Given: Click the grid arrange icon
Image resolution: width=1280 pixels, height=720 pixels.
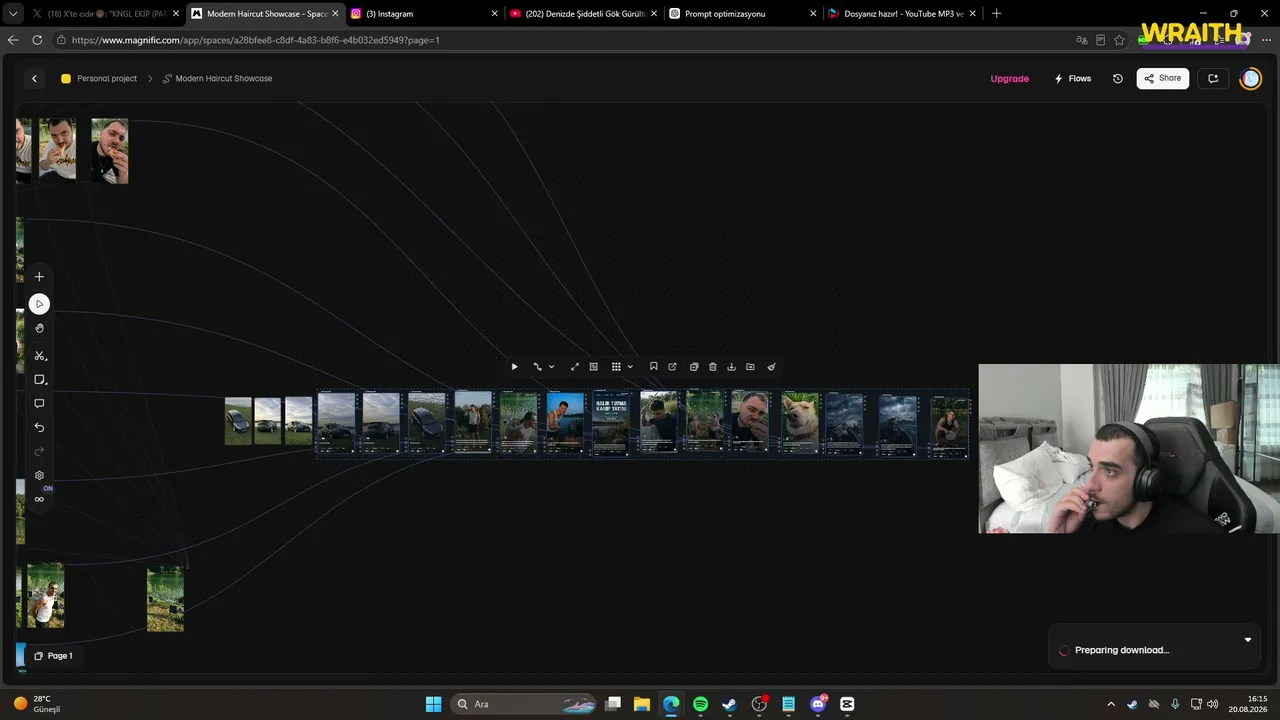Looking at the screenshot, I should (x=616, y=367).
